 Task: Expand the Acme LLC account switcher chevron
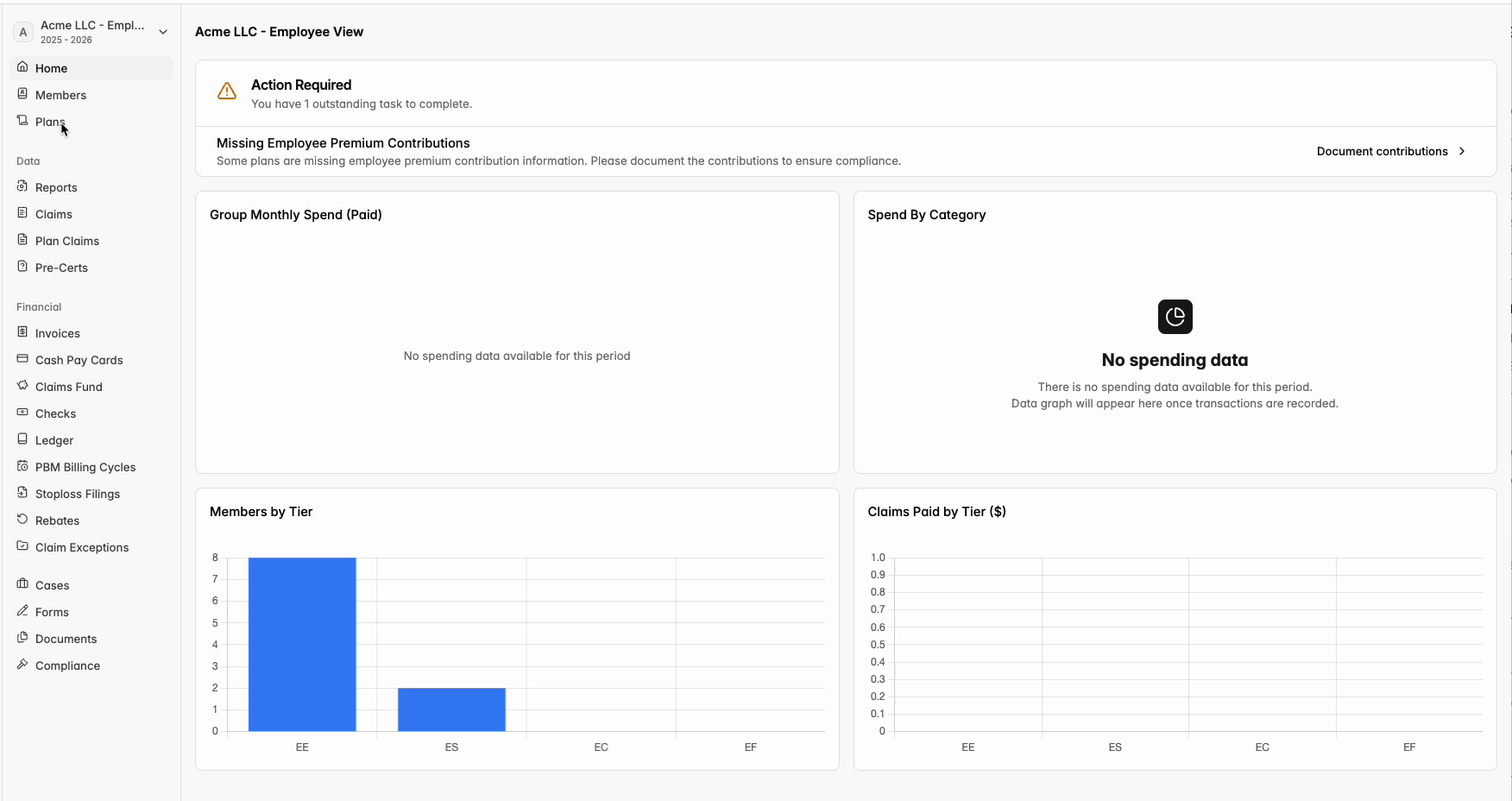click(163, 32)
